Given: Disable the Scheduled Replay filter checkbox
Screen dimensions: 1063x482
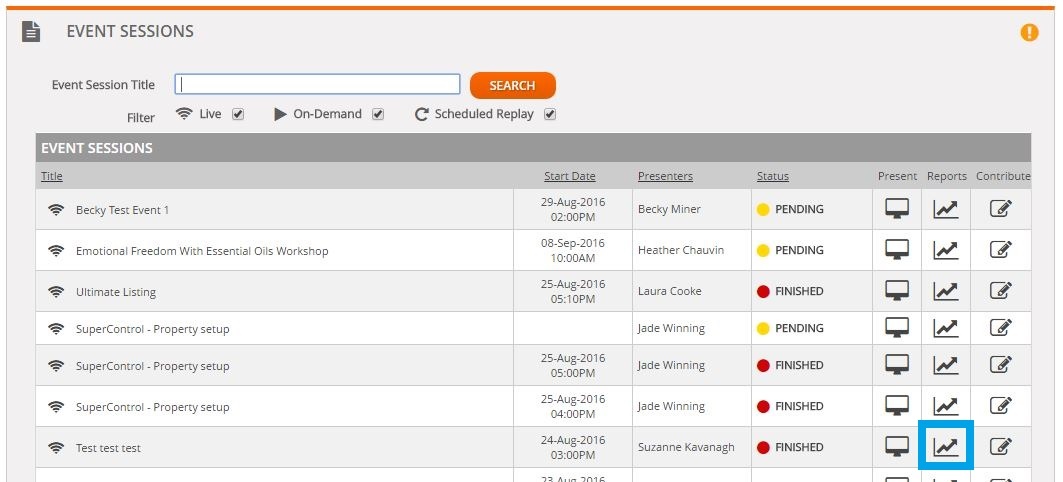Looking at the screenshot, I should [550, 115].
